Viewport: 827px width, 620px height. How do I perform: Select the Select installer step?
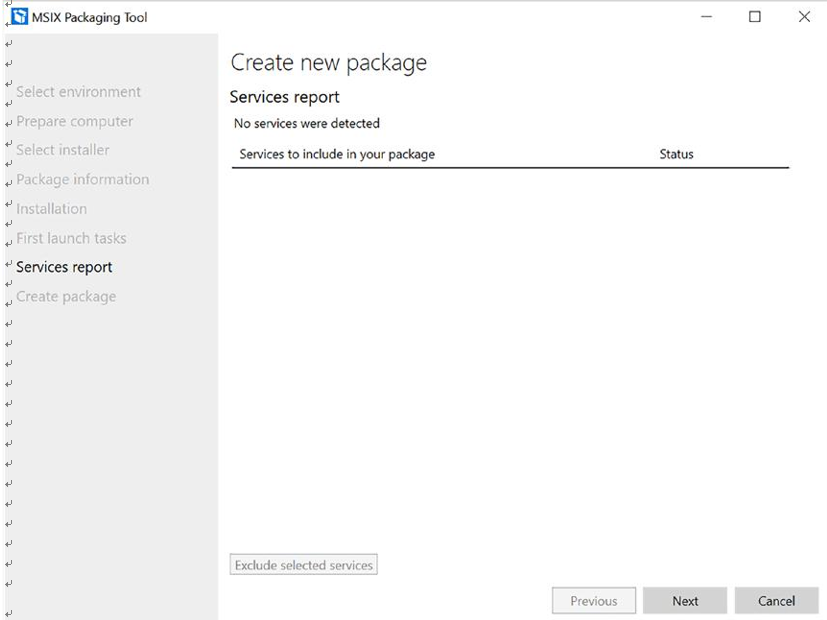(63, 150)
